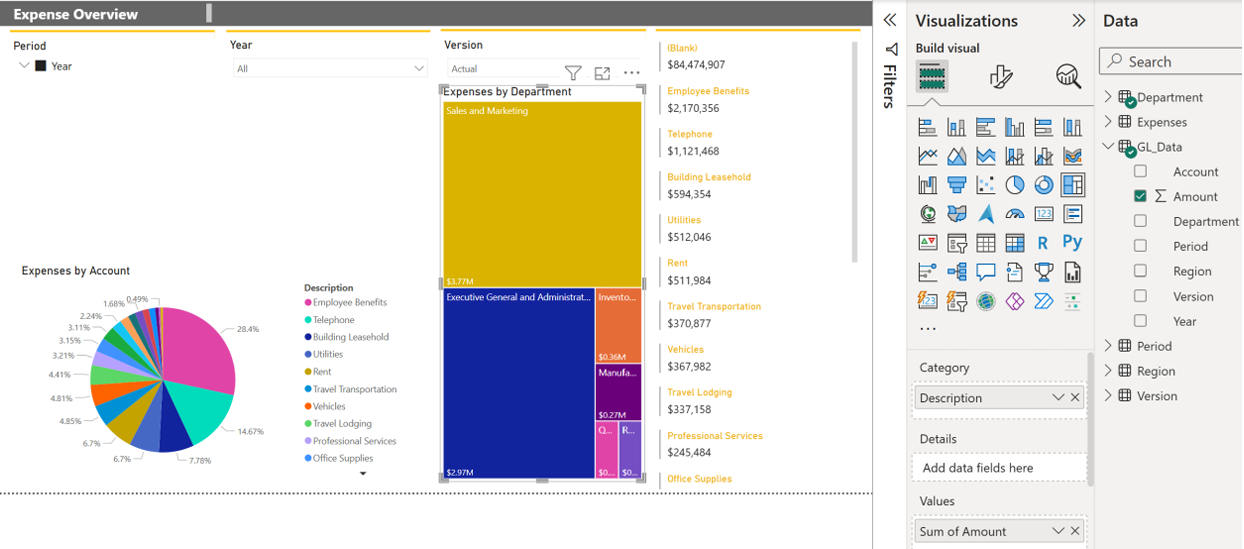Open treemap more options ellipsis
This screenshot has height=549, width=1244.
tap(631, 73)
